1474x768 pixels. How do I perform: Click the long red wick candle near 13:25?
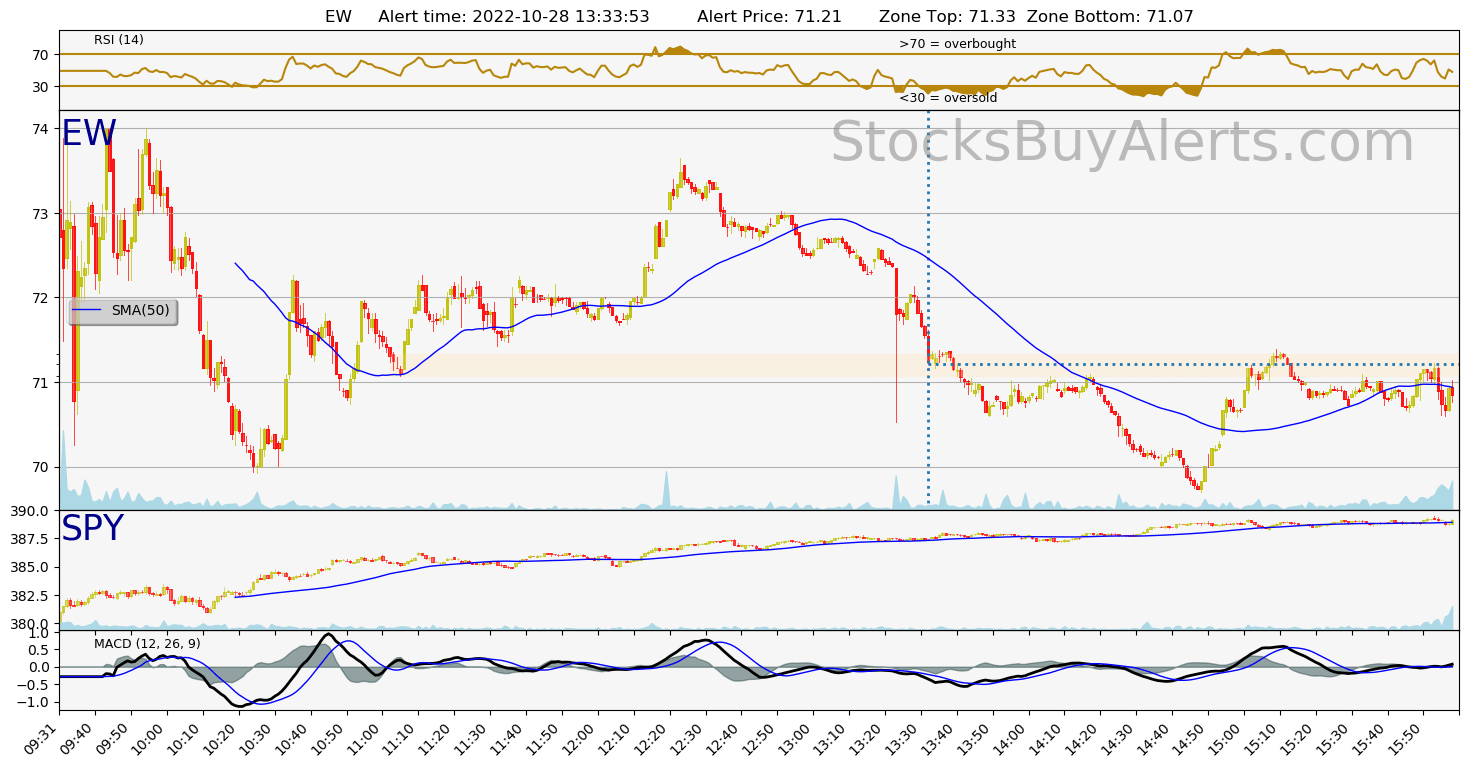(x=896, y=345)
